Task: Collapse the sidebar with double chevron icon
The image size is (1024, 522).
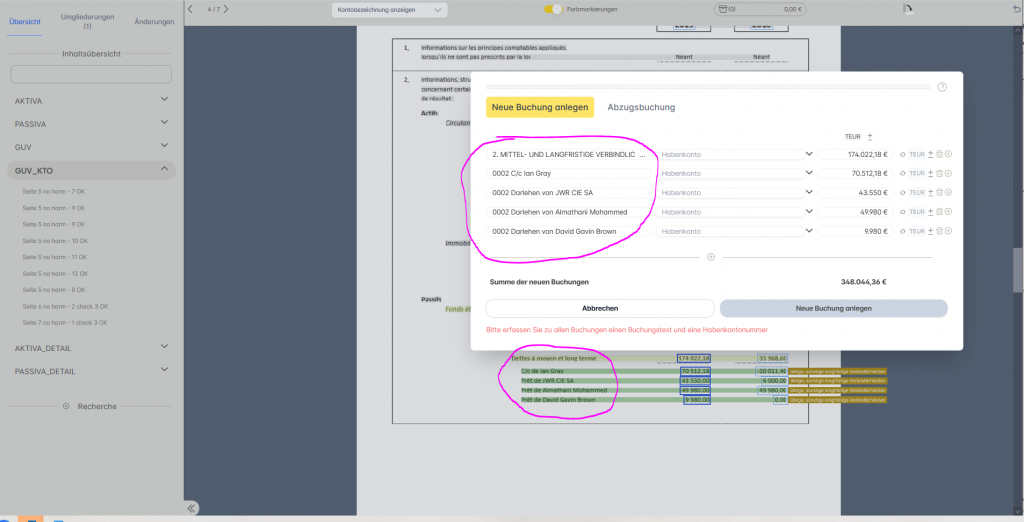Action: [192, 508]
